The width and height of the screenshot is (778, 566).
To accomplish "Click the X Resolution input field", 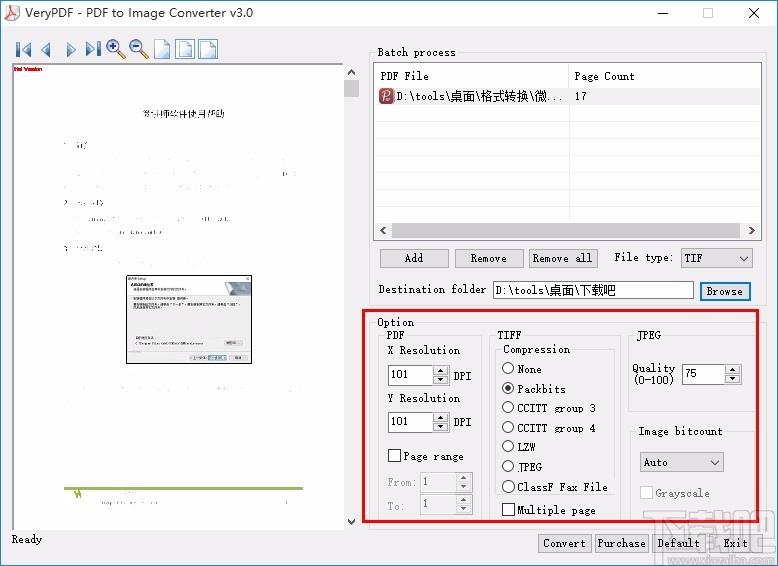I will [x=410, y=375].
